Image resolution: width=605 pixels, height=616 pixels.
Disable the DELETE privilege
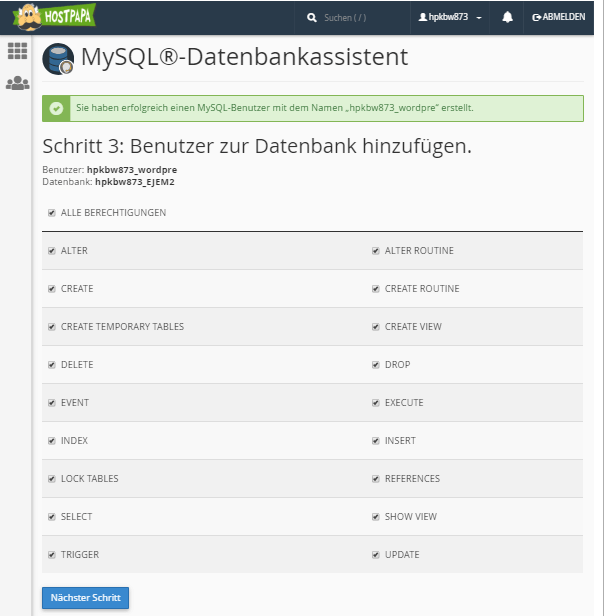[x=51, y=365]
